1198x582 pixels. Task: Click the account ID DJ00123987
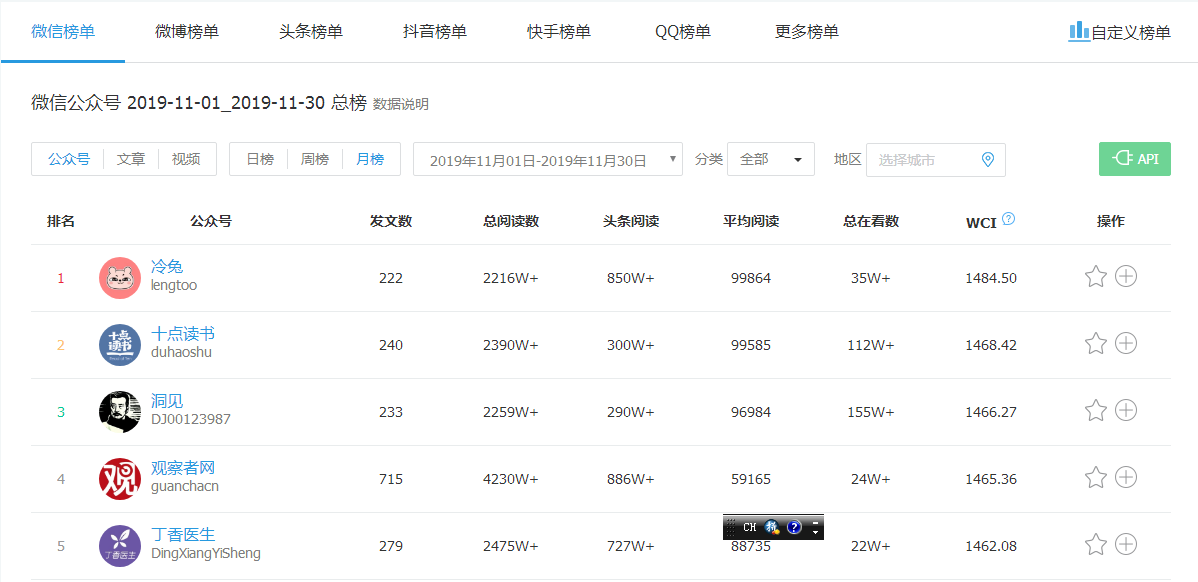point(191,419)
